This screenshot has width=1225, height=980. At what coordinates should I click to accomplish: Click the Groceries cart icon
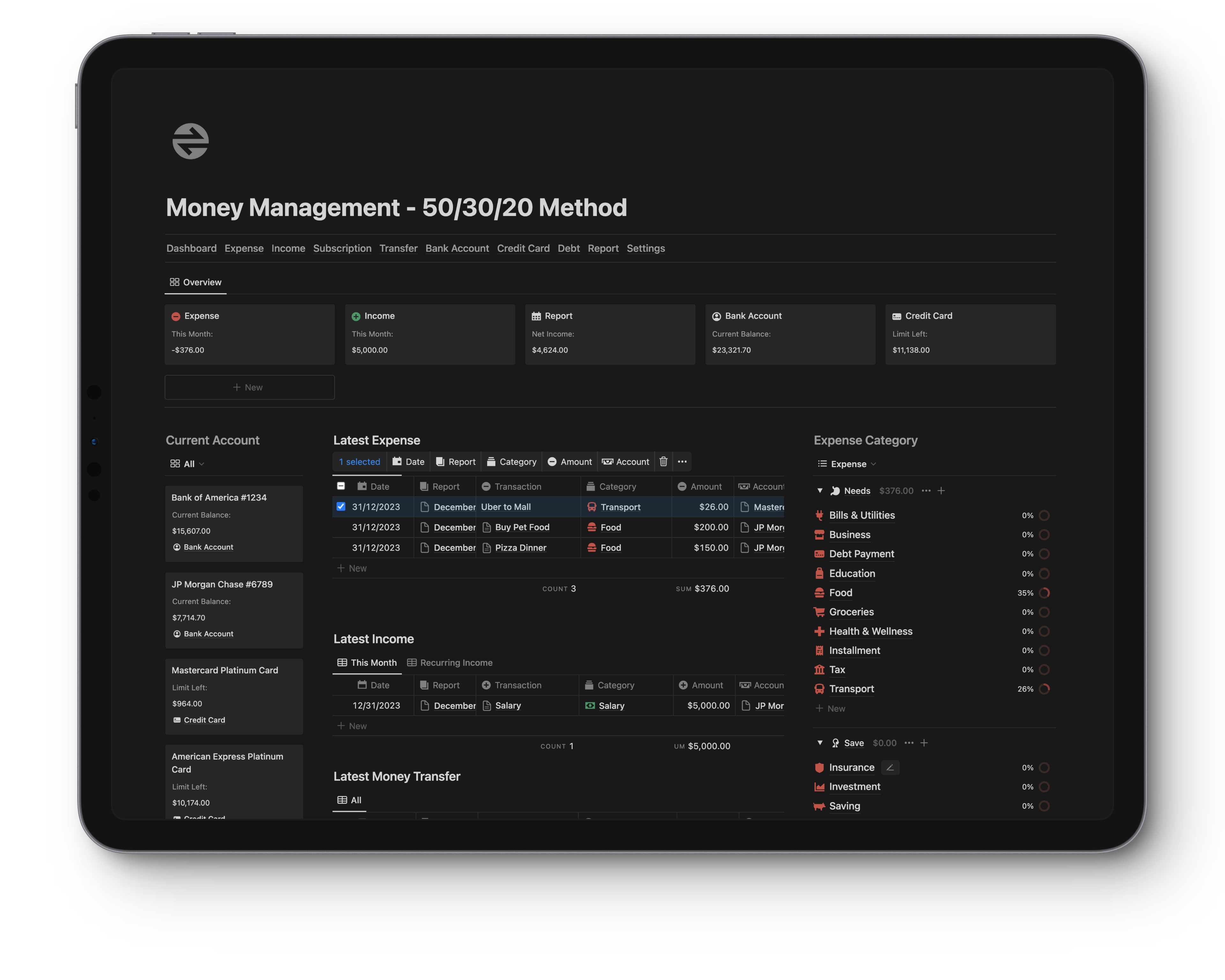[819, 612]
